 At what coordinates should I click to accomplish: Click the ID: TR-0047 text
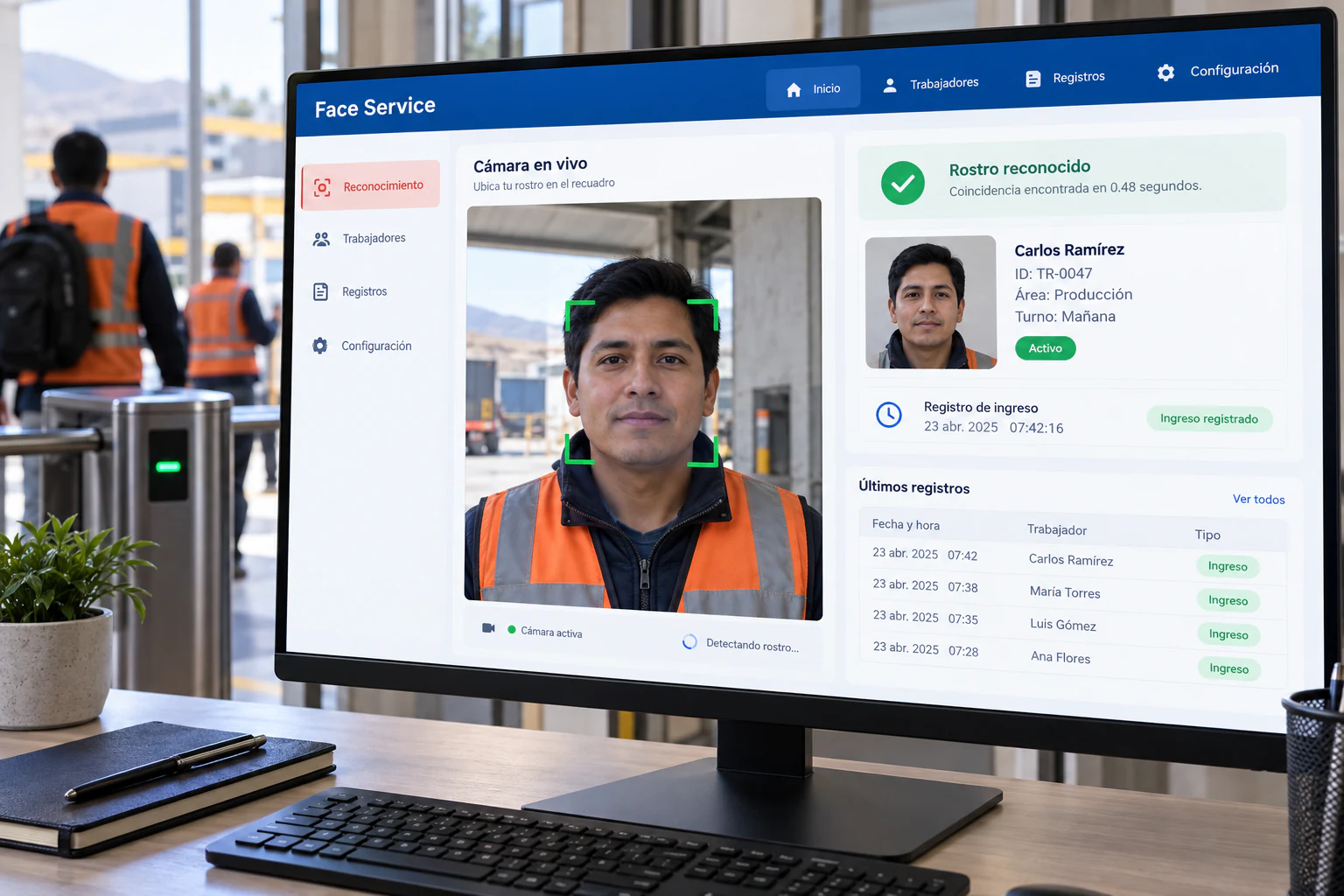[1053, 273]
